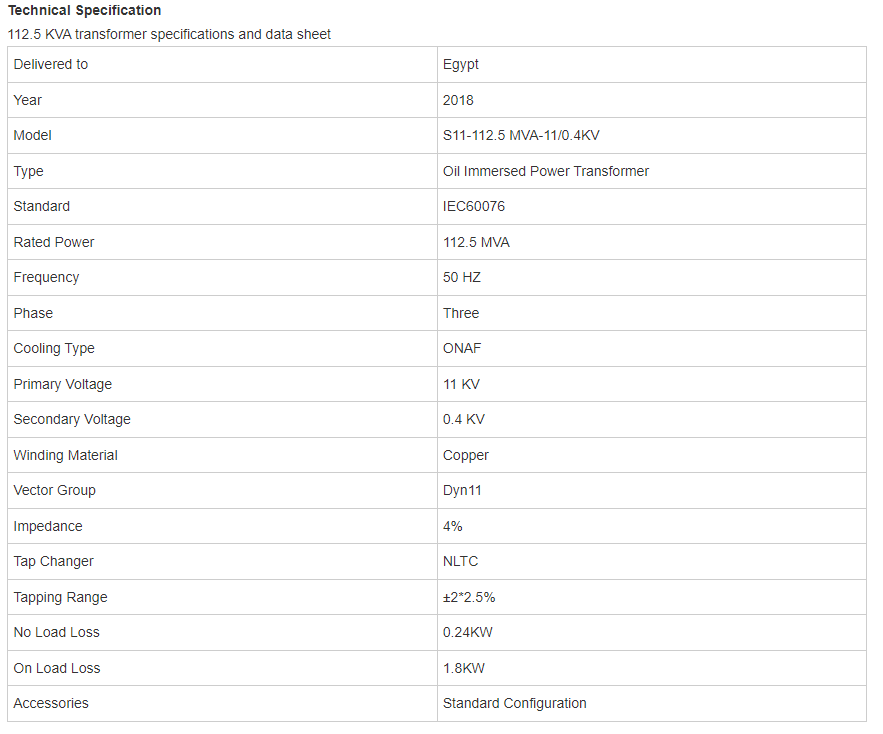The height and width of the screenshot is (734, 883).
Task: Click the Copper winding material cell
Action: coord(652,455)
